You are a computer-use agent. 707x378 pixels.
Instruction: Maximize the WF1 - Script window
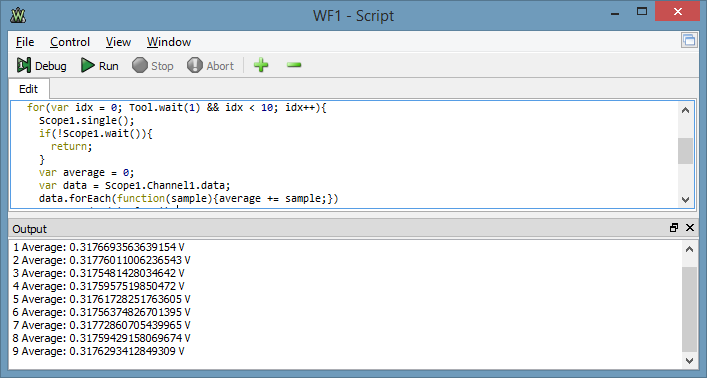pyautogui.click(x=642, y=12)
